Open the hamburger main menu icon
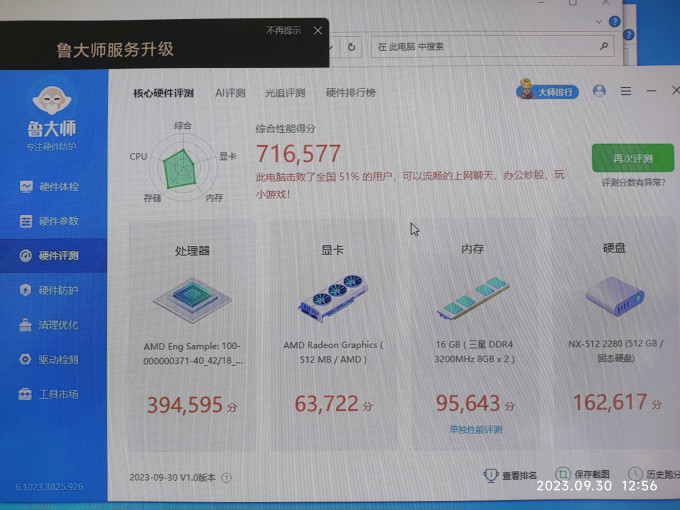Image resolution: width=680 pixels, height=510 pixels. (626, 91)
